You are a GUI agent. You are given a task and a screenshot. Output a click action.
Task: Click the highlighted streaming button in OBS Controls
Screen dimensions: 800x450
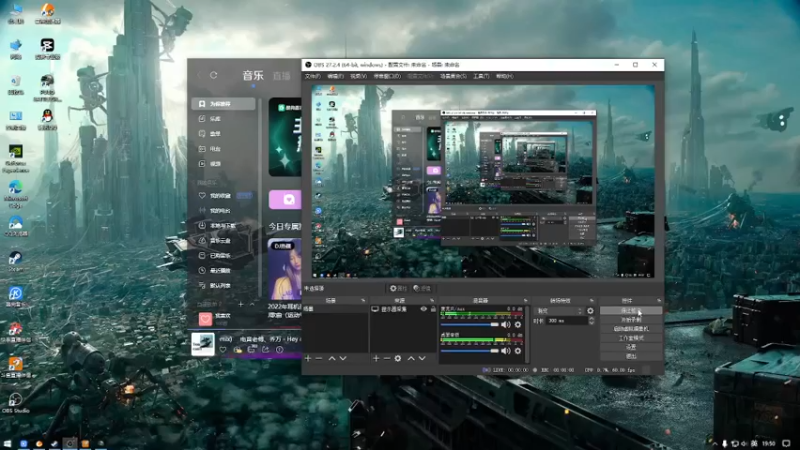(x=631, y=310)
